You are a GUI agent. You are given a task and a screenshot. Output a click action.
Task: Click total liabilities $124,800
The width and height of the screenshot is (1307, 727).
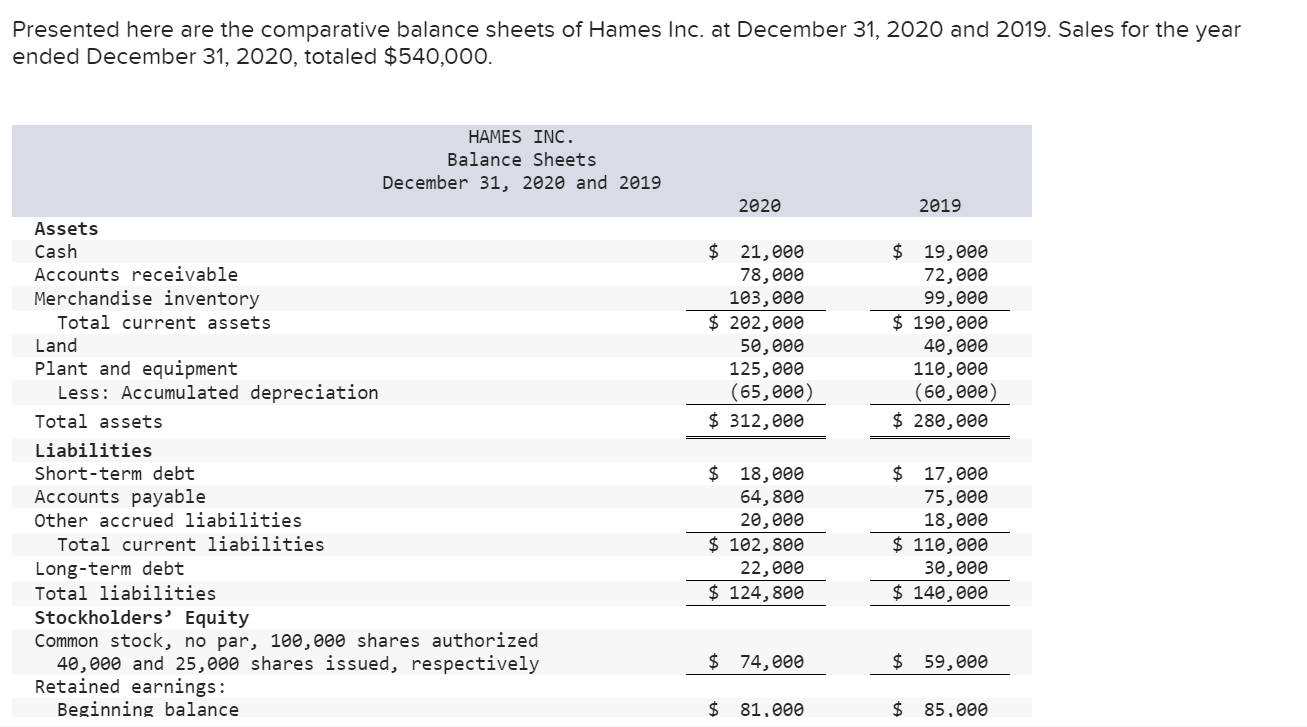[756, 593]
